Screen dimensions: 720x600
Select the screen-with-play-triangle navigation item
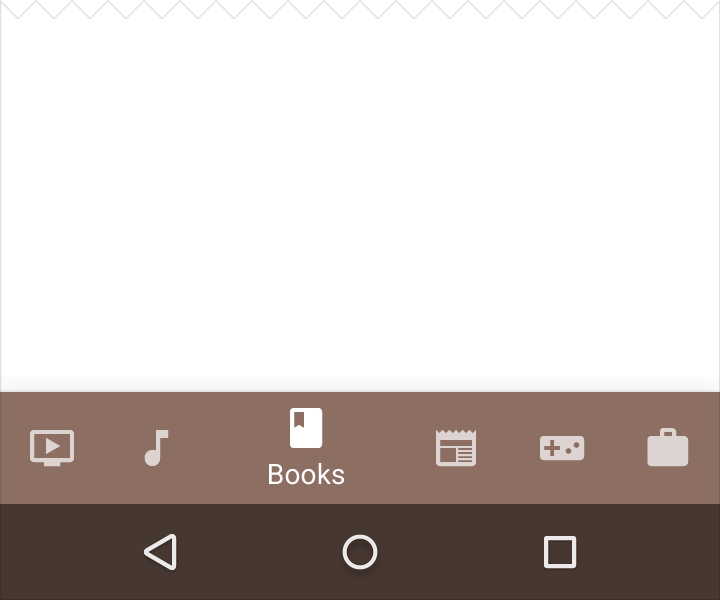click(52, 448)
